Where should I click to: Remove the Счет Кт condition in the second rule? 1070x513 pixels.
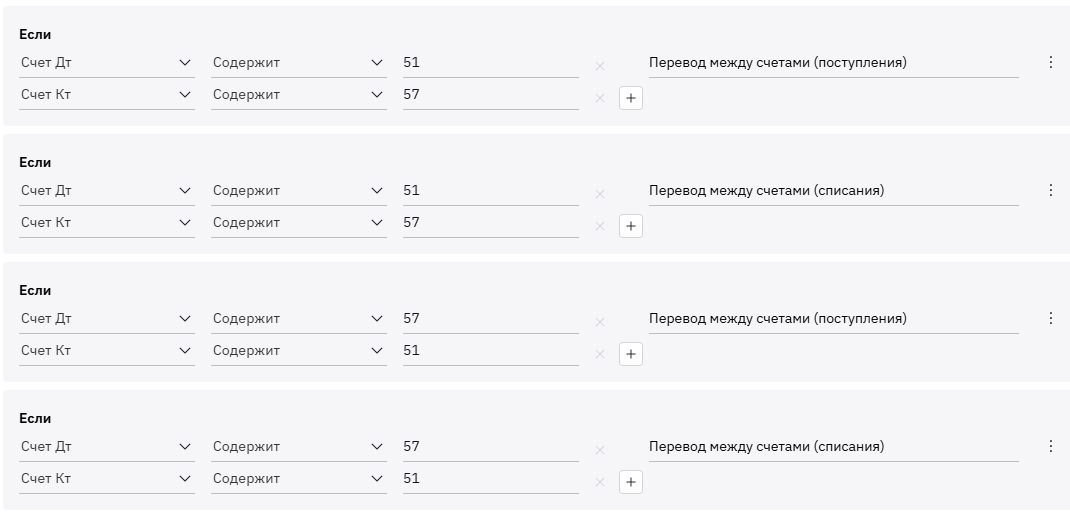[x=600, y=226]
